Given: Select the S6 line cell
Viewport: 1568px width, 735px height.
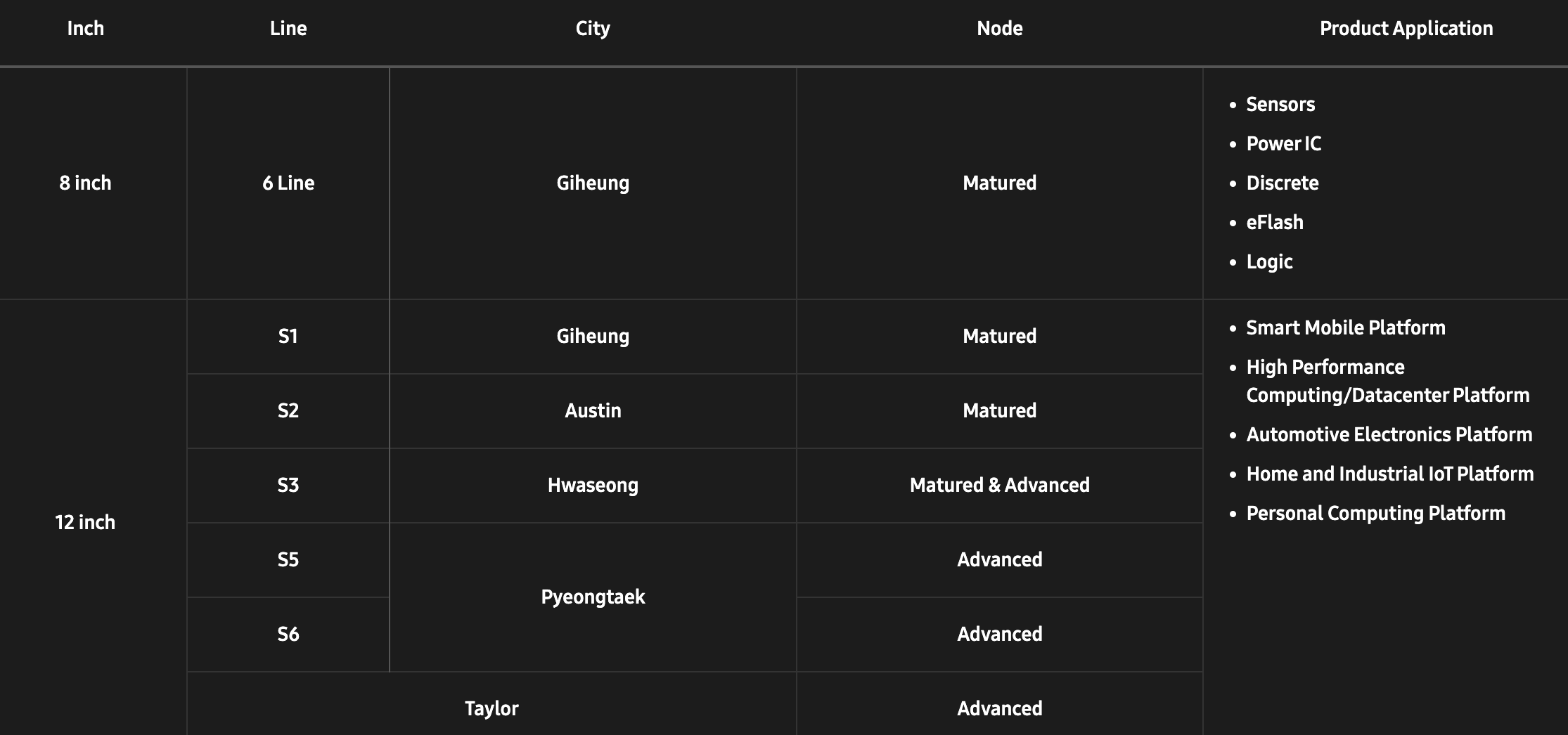Looking at the screenshot, I should [x=288, y=635].
